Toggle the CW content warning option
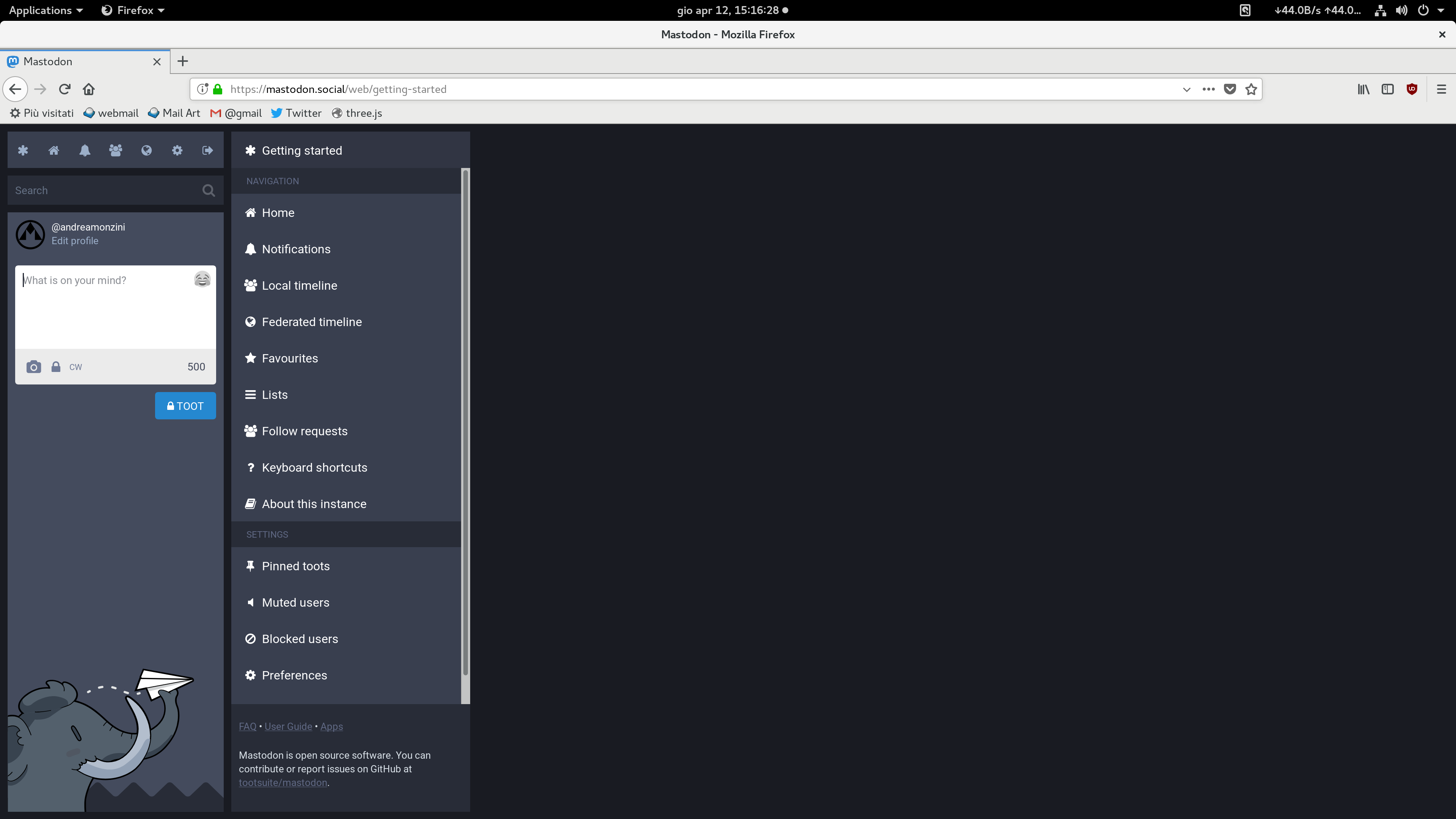 coord(76,367)
